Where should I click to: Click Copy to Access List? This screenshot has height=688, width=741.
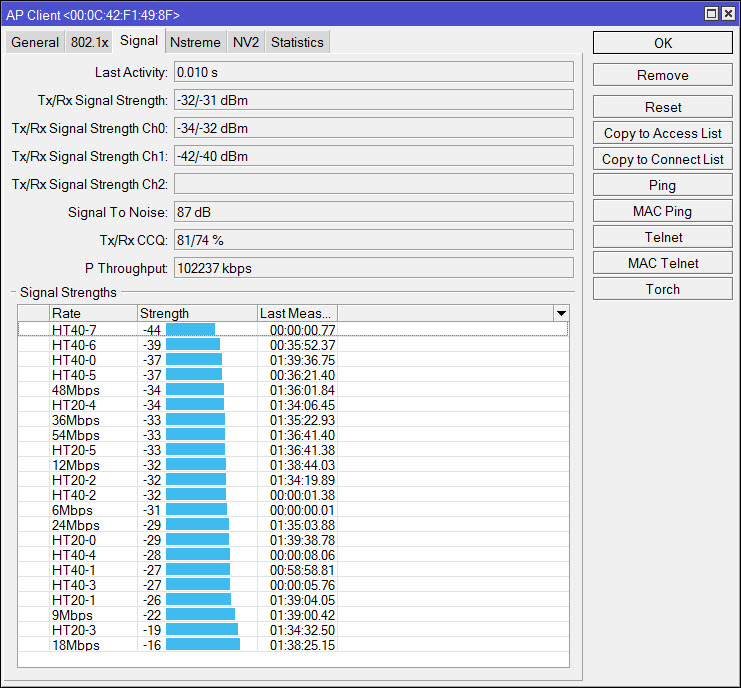click(x=663, y=133)
